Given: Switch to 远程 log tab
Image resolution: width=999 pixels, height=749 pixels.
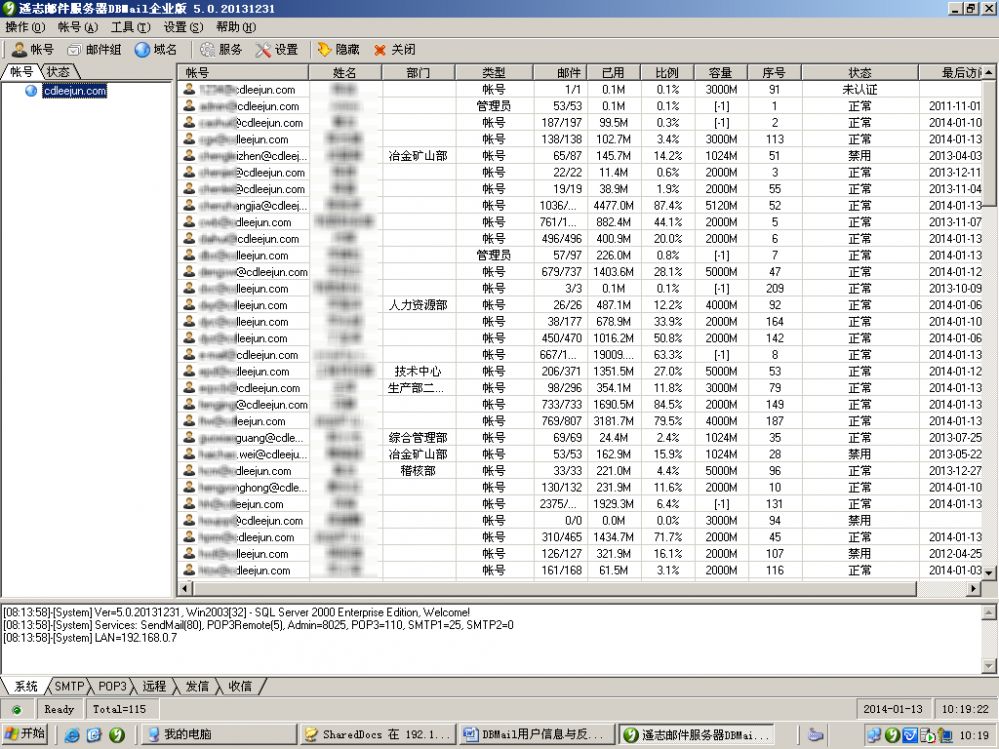Looking at the screenshot, I should coord(154,686).
